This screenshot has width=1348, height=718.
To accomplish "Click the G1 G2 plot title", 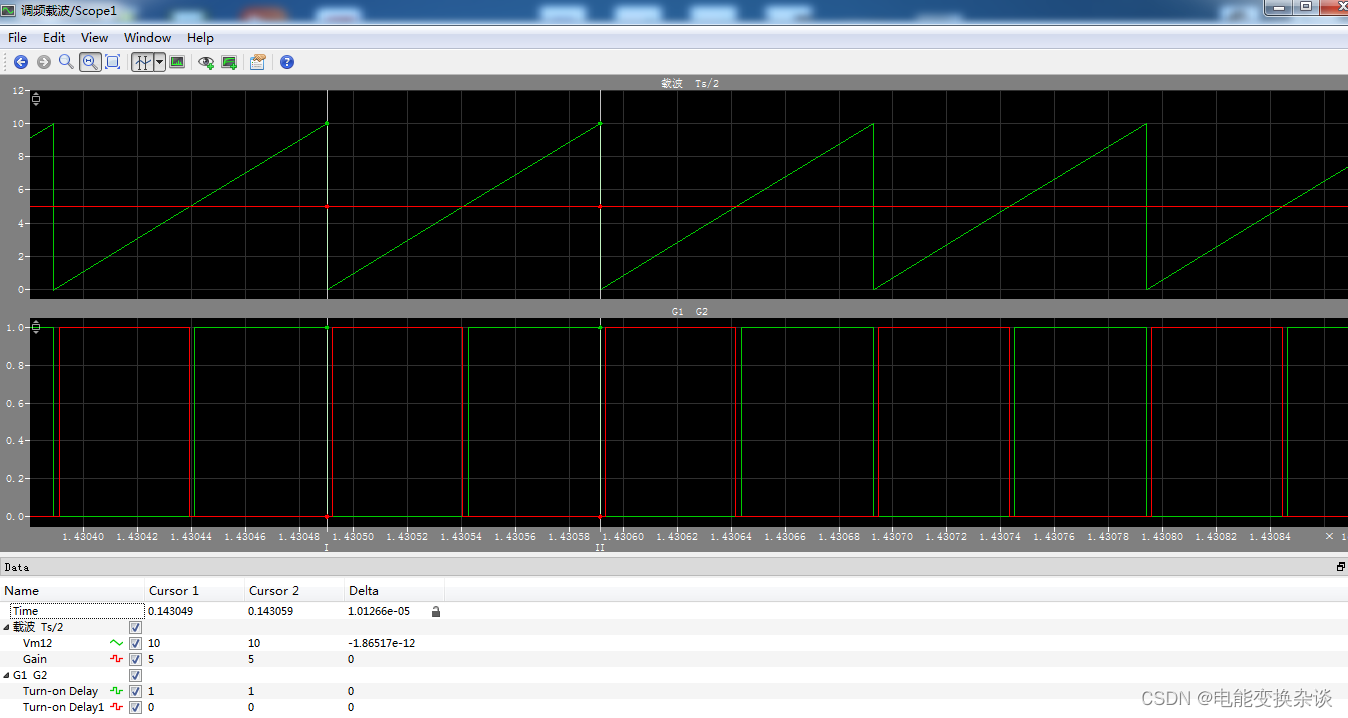I will [690, 312].
